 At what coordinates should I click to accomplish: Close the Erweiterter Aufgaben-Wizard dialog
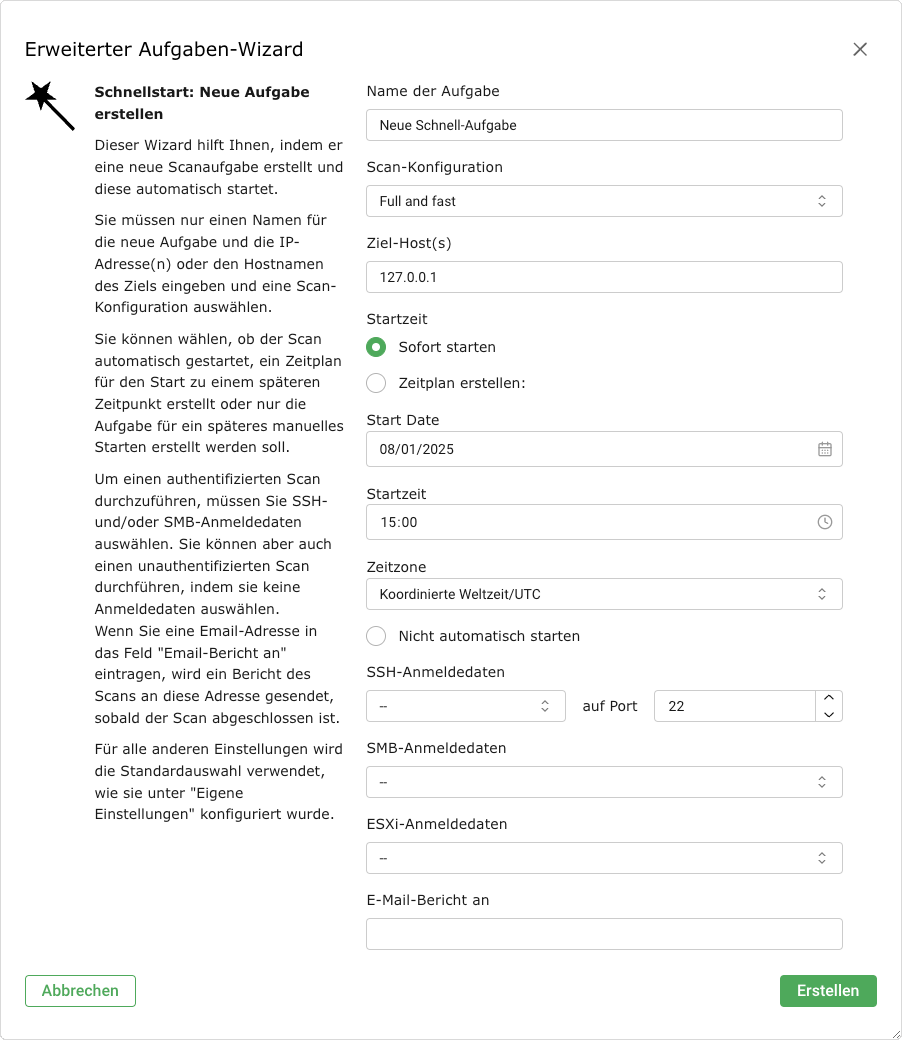click(x=860, y=49)
